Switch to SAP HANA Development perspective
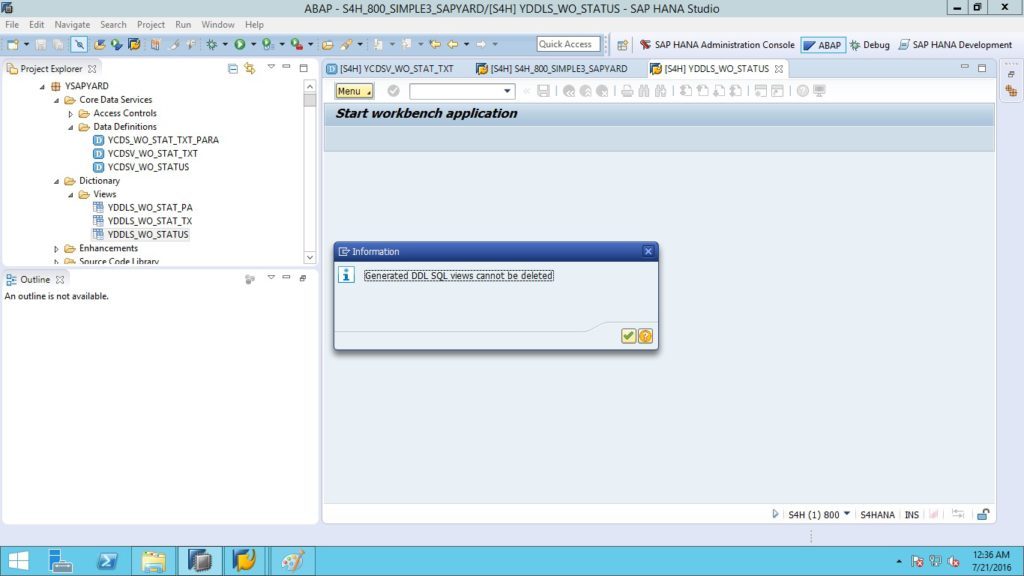 955,45
